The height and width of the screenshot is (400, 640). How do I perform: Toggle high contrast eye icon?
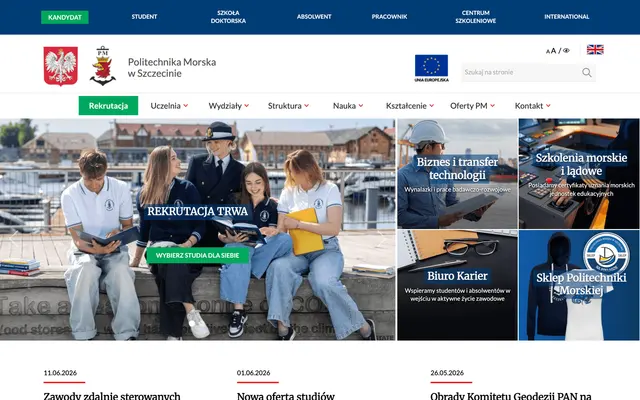tap(566, 51)
